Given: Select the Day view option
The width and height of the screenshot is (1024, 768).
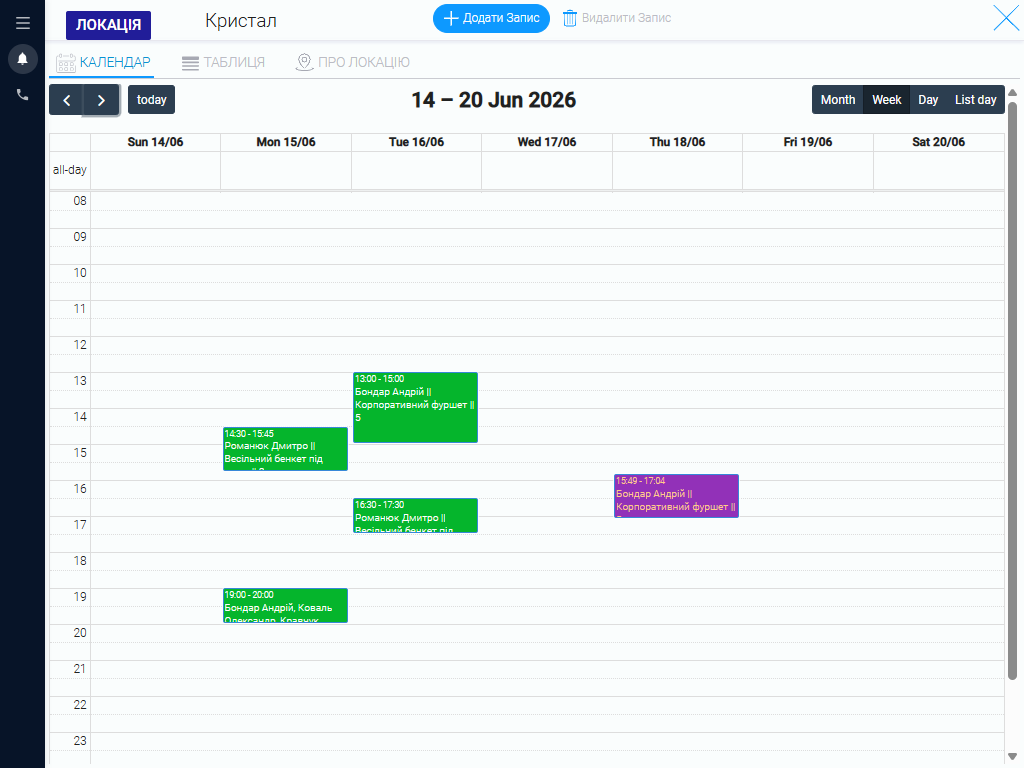Looking at the screenshot, I should tap(927, 100).
